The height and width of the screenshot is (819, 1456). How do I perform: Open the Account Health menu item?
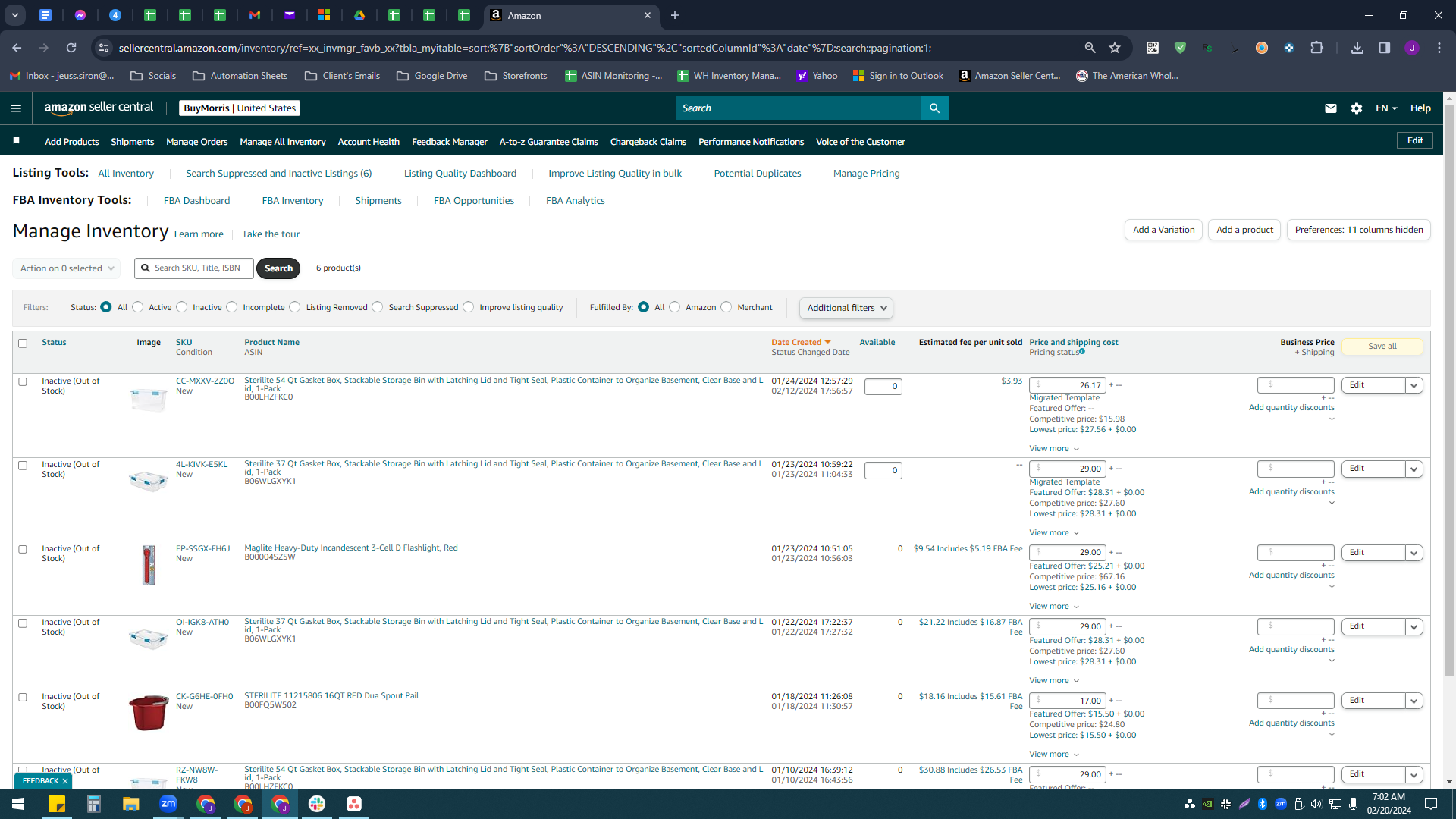point(369,142)
